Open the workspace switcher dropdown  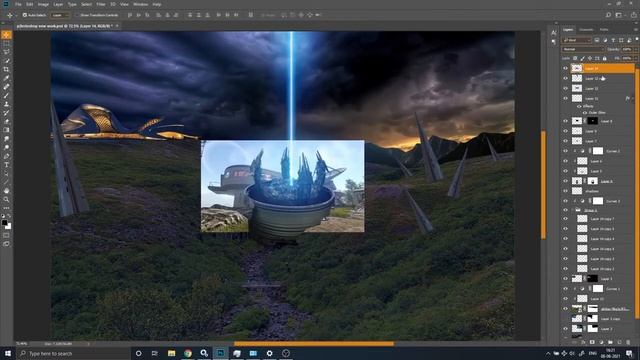coord(620,15)
